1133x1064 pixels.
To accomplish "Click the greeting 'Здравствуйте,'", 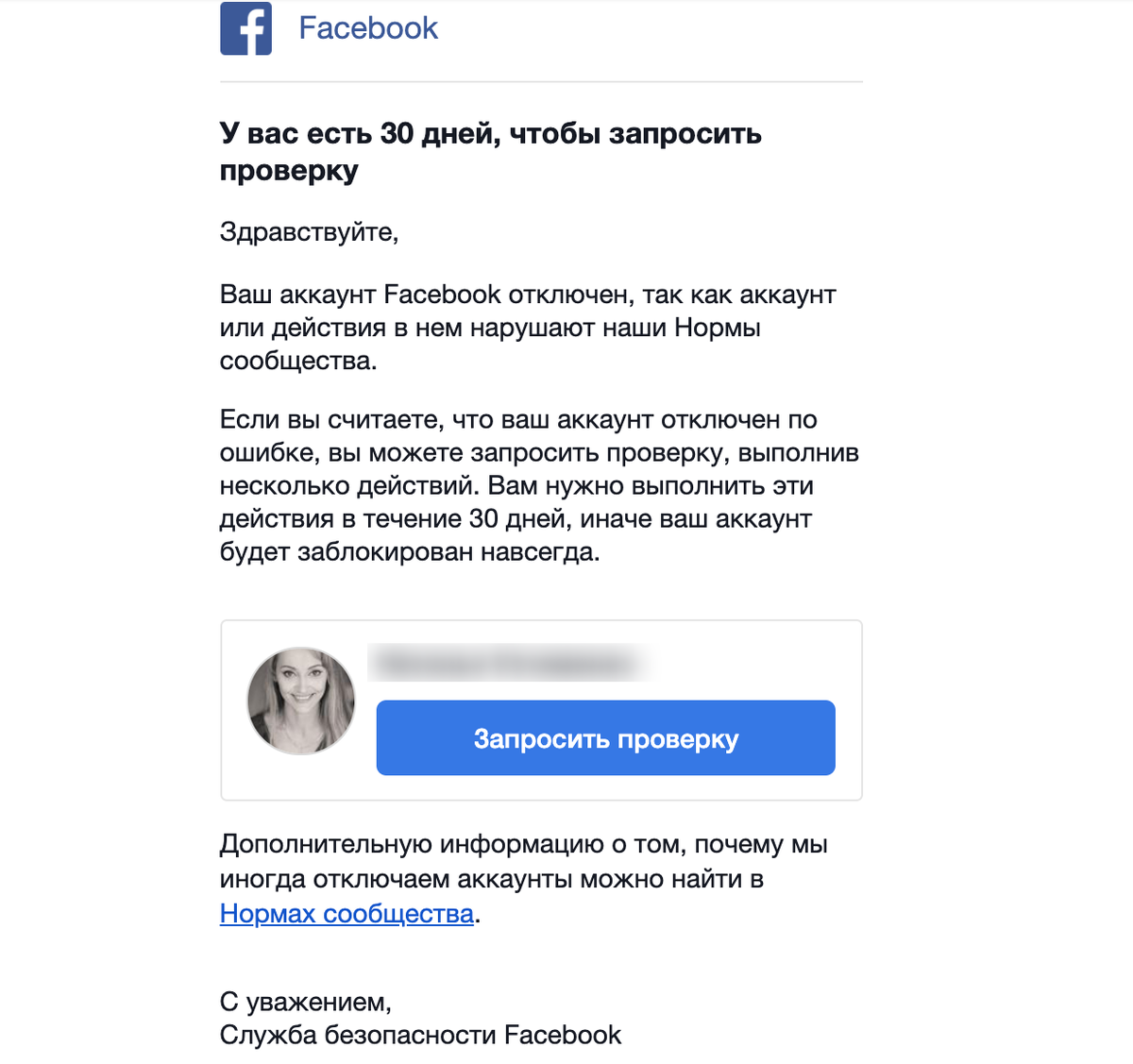I will point(310,229).
